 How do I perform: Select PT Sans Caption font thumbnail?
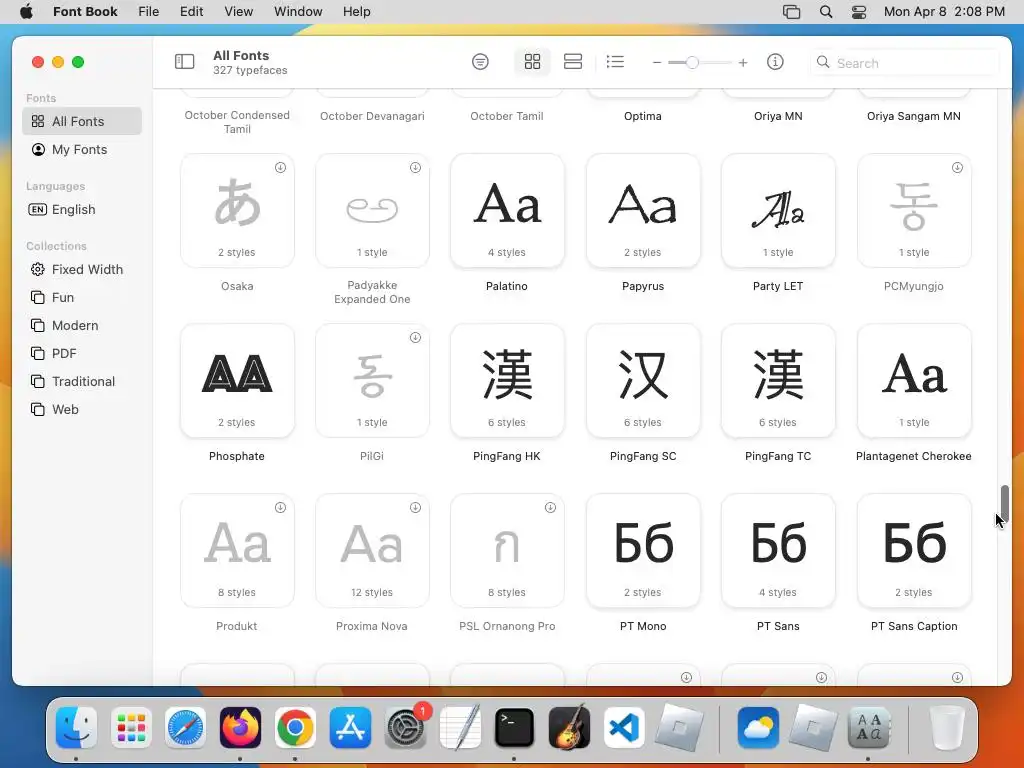pos(914,551)
